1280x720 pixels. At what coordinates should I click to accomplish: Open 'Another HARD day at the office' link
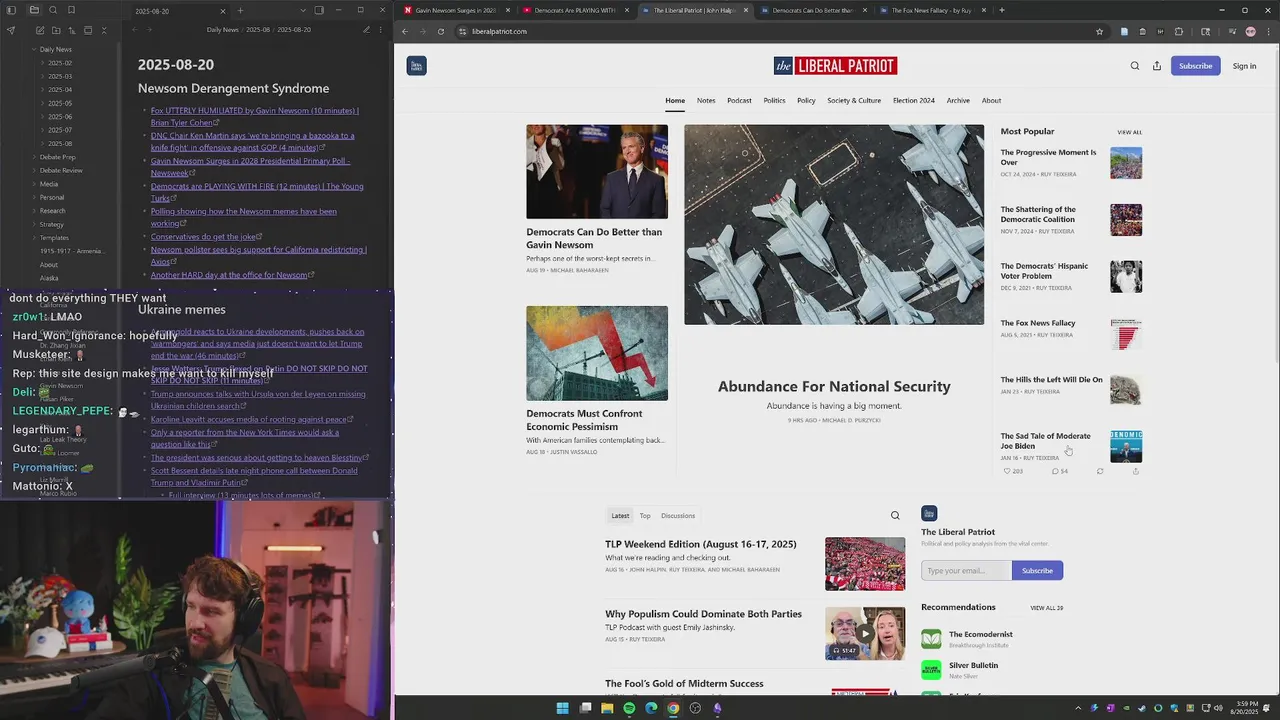pyautogui.click(x=229, y=275)
